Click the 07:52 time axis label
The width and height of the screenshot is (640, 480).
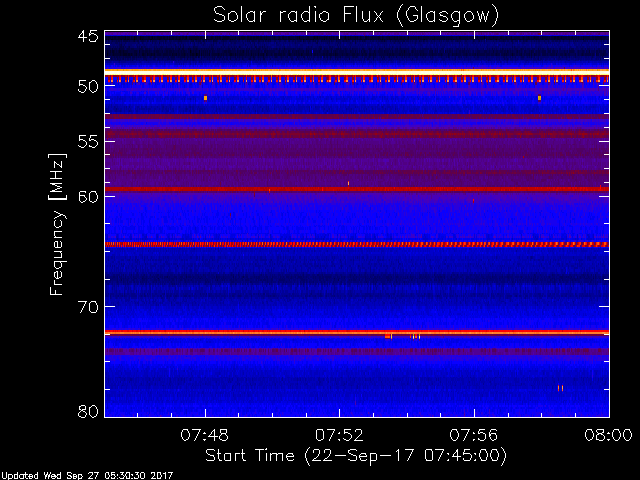coord(339,435)
